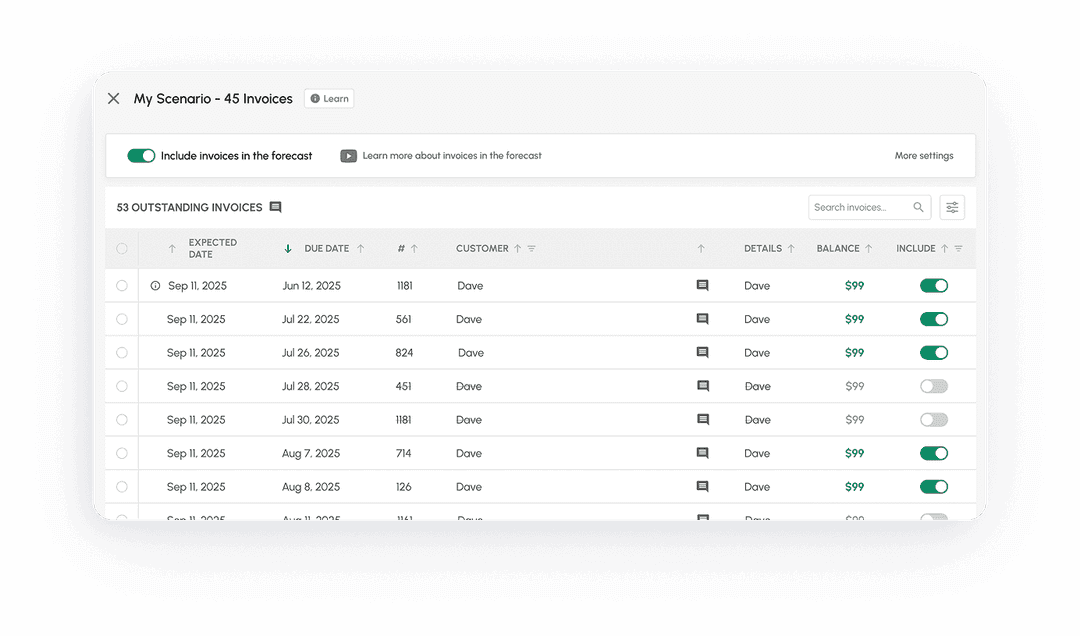Select the Jul 26, 2025 invoice row

click(x=122, y=353)
